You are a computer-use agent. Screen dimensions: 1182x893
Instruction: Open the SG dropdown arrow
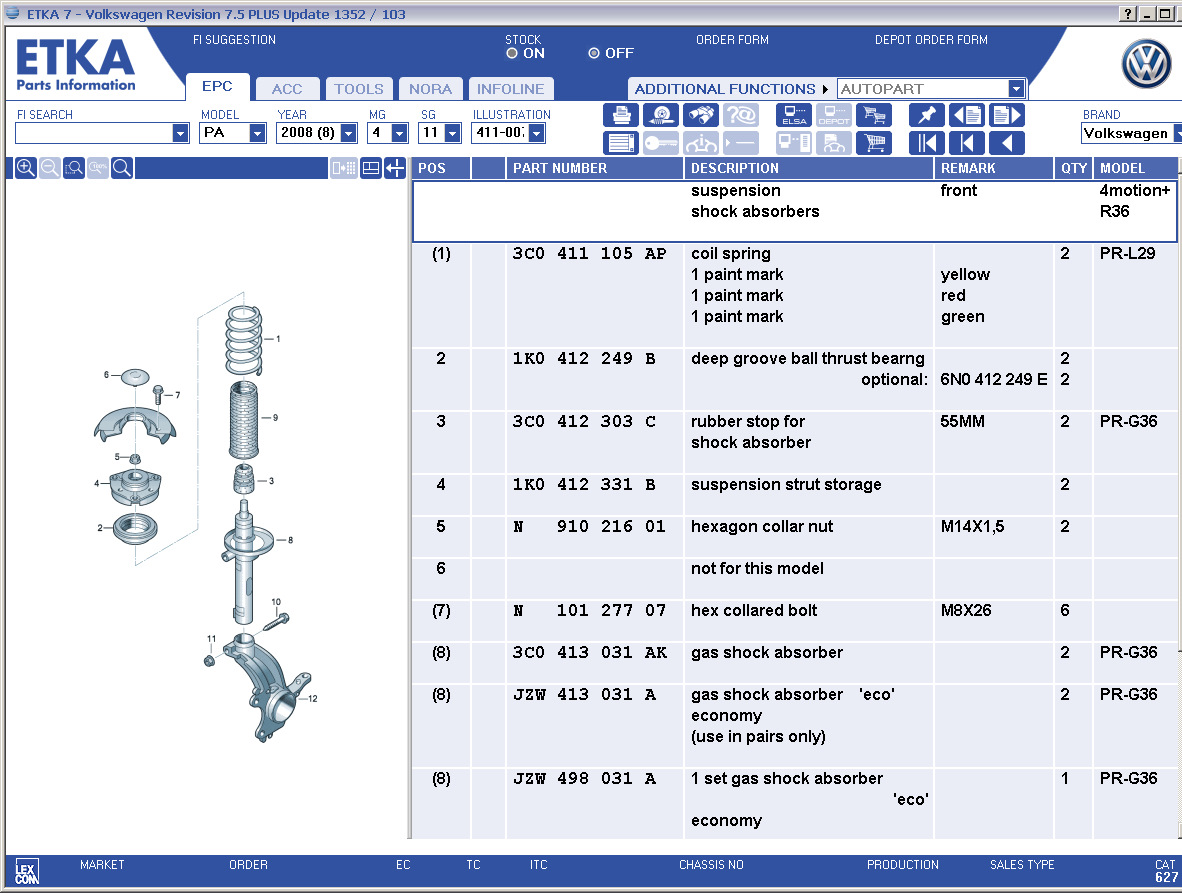(452, 133)
